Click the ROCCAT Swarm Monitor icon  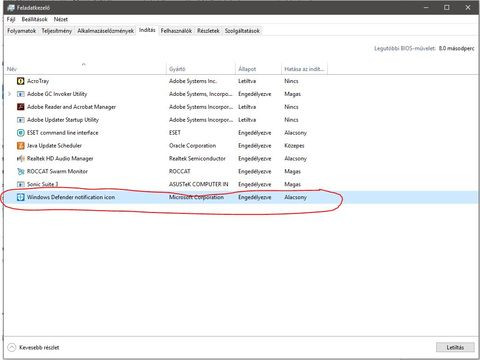click(21, 171)
